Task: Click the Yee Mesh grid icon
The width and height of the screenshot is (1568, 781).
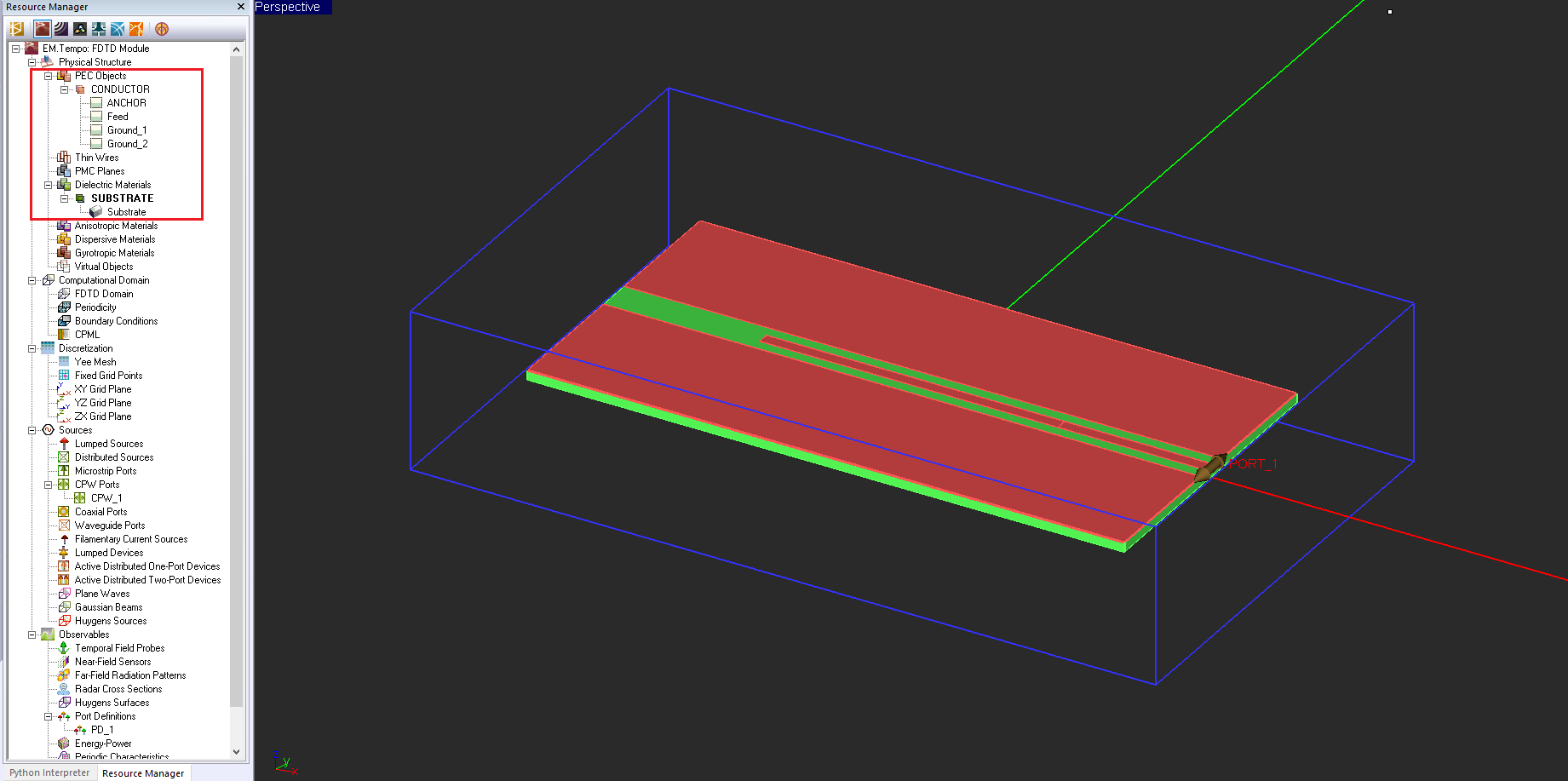Action: click(64, 362)
